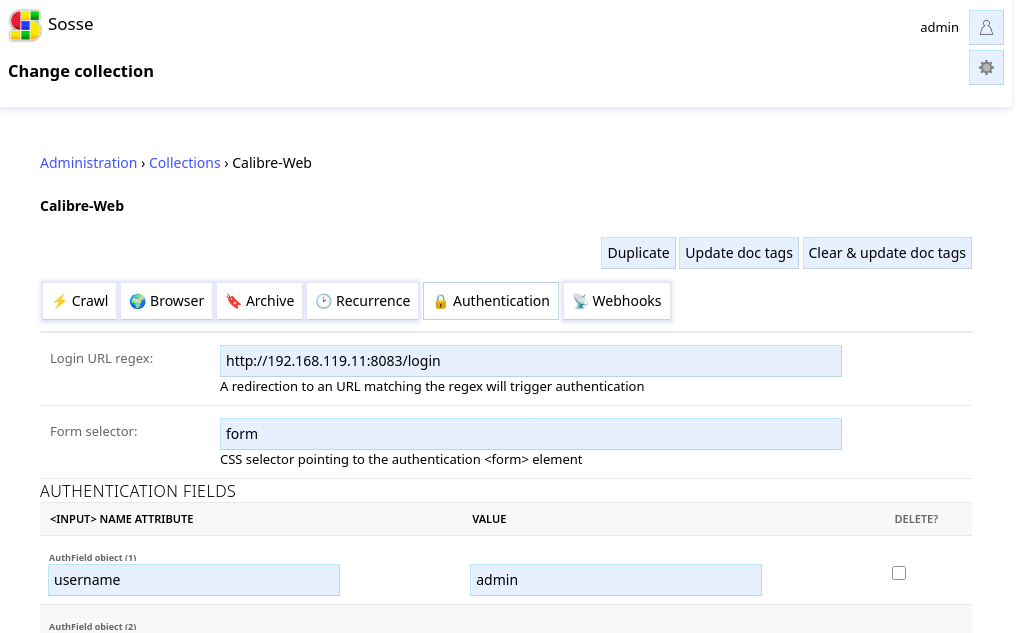Click the Duplicate button
Viewport: 1024px width, 633px height.
[638, 253]
